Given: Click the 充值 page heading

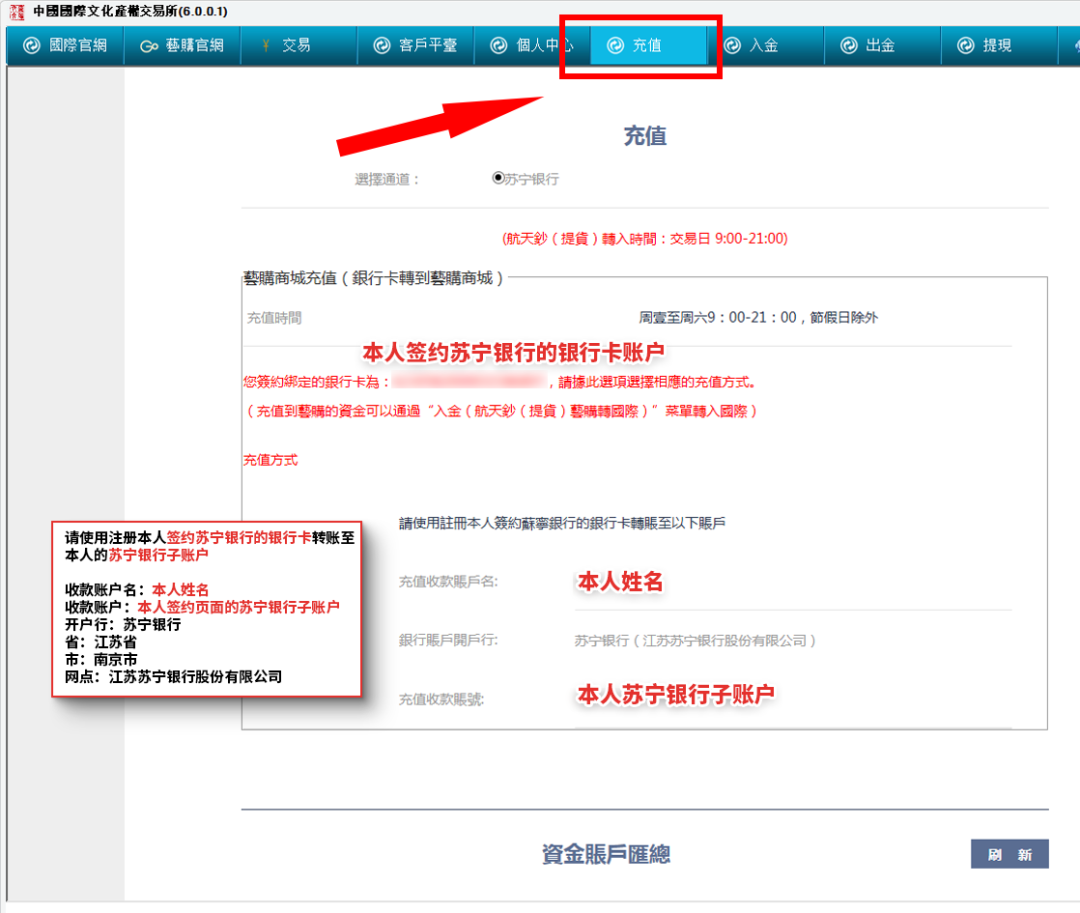Looking at the screenshot, I should [x=645, y=136].
